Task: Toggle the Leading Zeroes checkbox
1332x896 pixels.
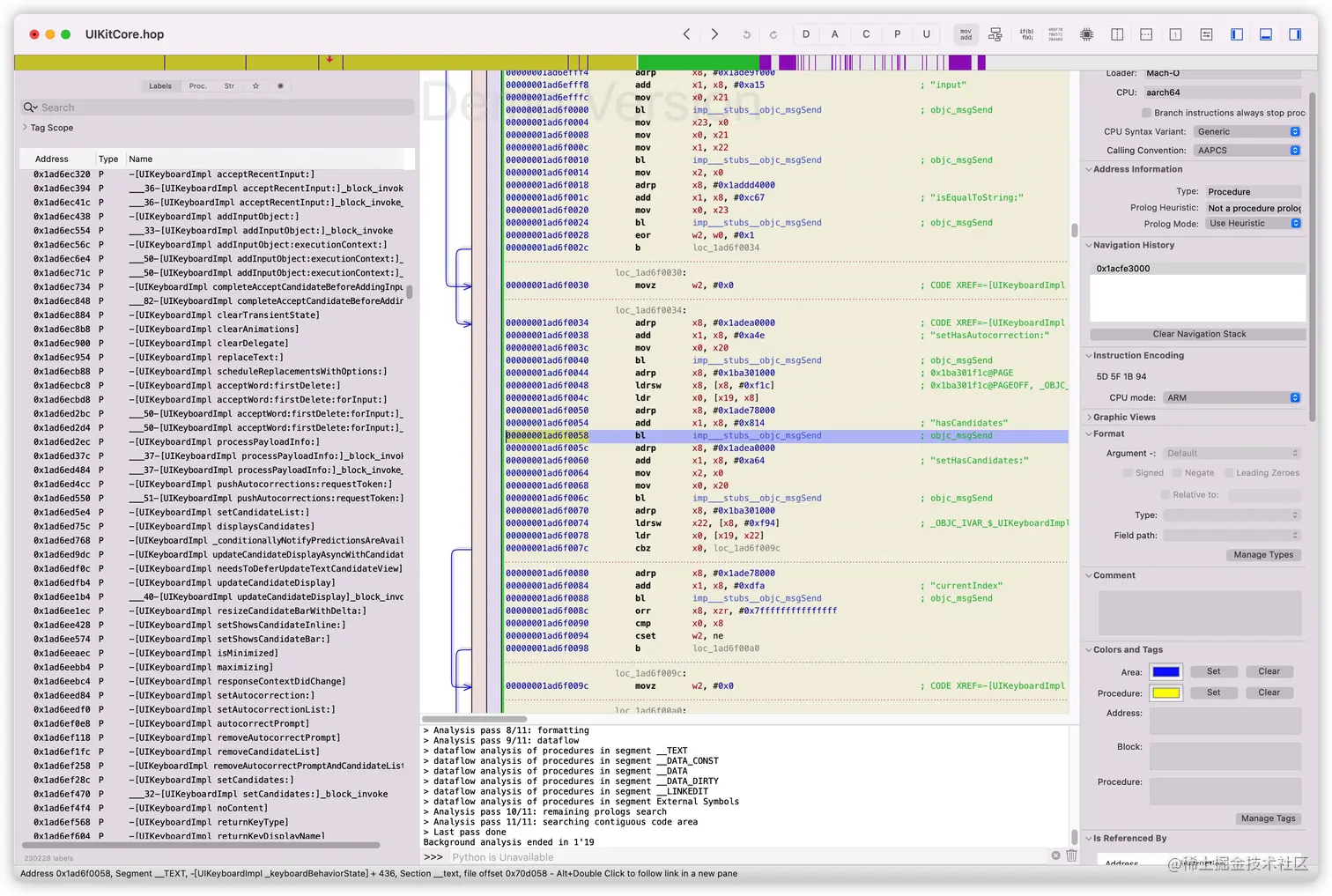Action: point(1229,473)
